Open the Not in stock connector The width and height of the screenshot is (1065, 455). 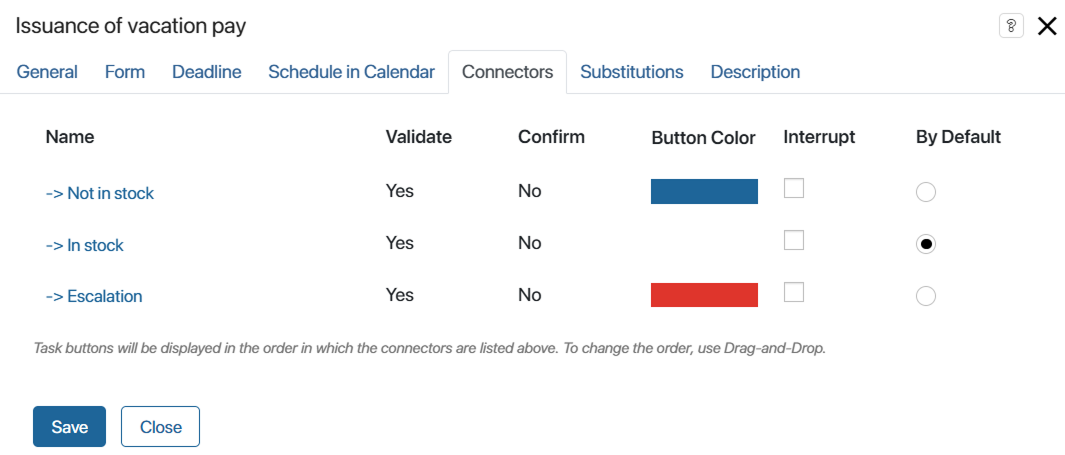click(100, 194)
